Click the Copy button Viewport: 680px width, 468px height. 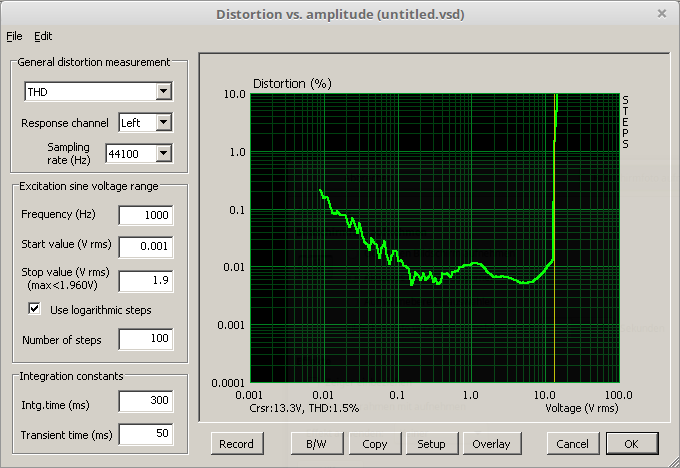tap(375, 443)
